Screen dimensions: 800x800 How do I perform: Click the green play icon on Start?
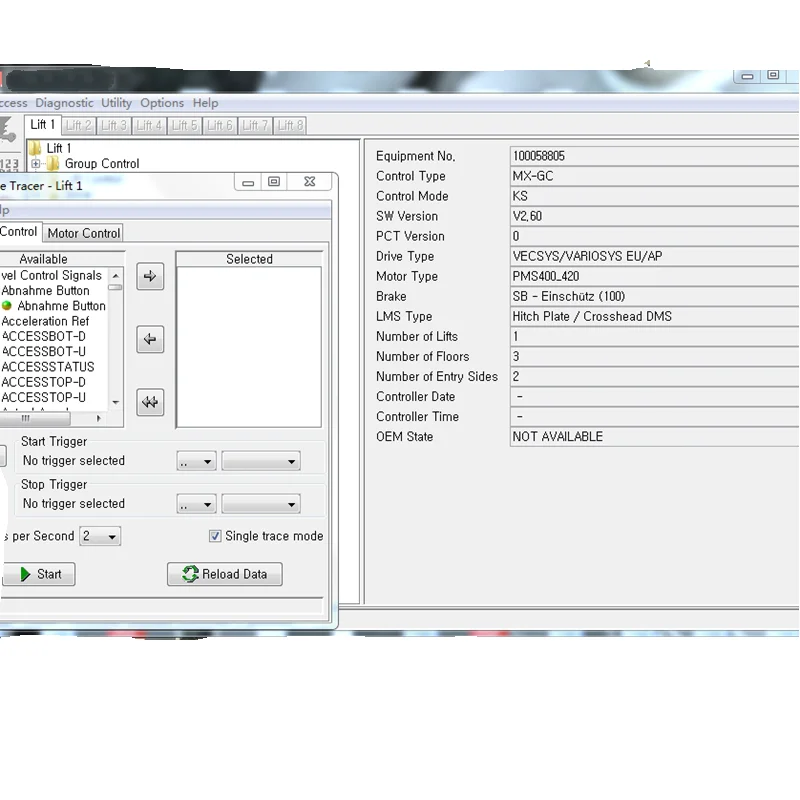pyautogui.click(x=25, y=574)
